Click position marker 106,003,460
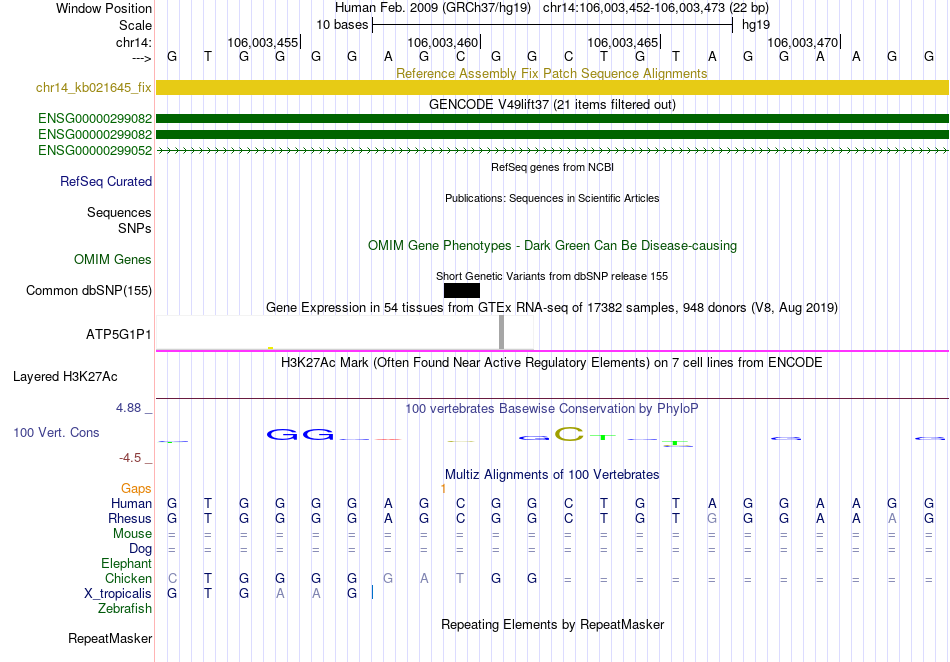This screenshot has width=950, height=662. click(x=443, y=42)
